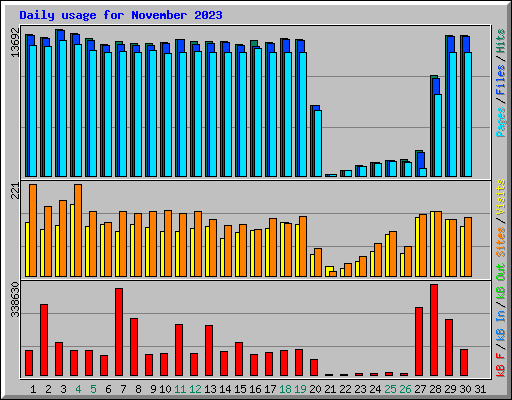This screenshot has width=512, height=400.
Task: Click the green 'Hits' legend label
Action: point(501,41)
